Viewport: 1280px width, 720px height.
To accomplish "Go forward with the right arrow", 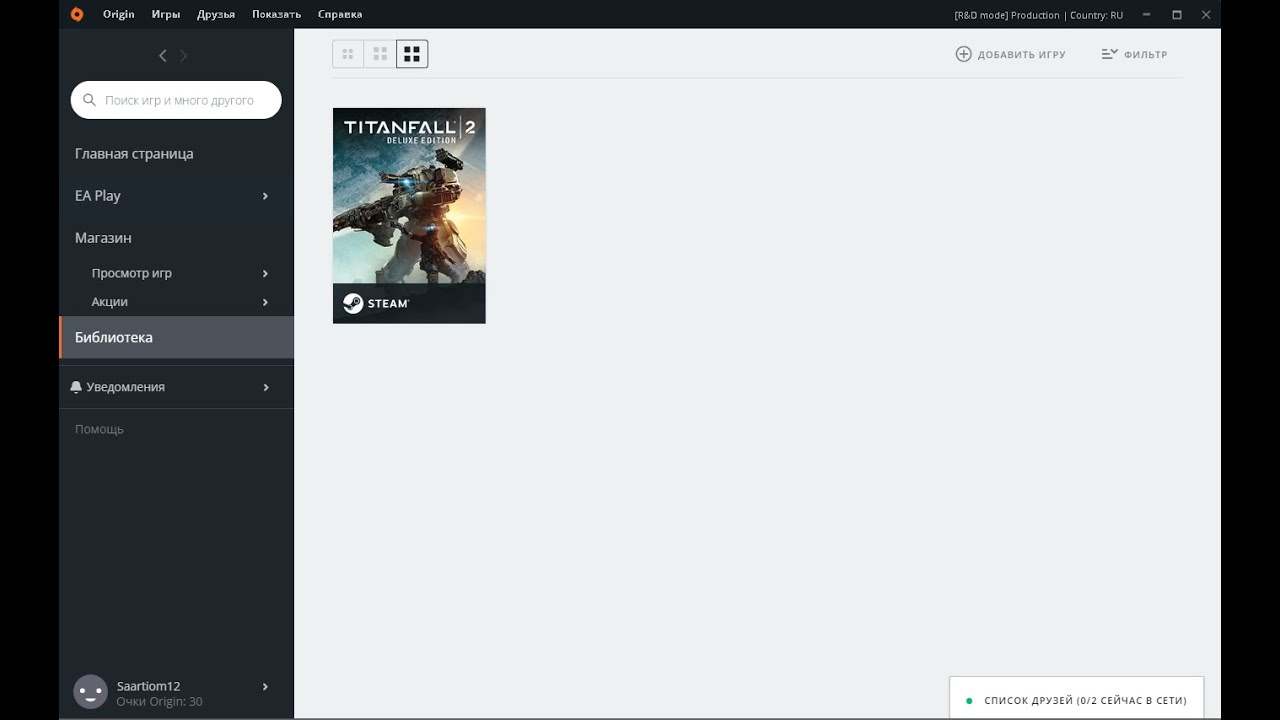I will (x=184, y=56).
